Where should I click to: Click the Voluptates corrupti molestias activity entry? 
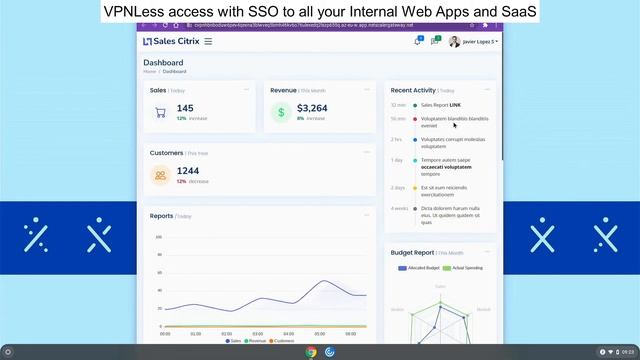pos(453,143)
